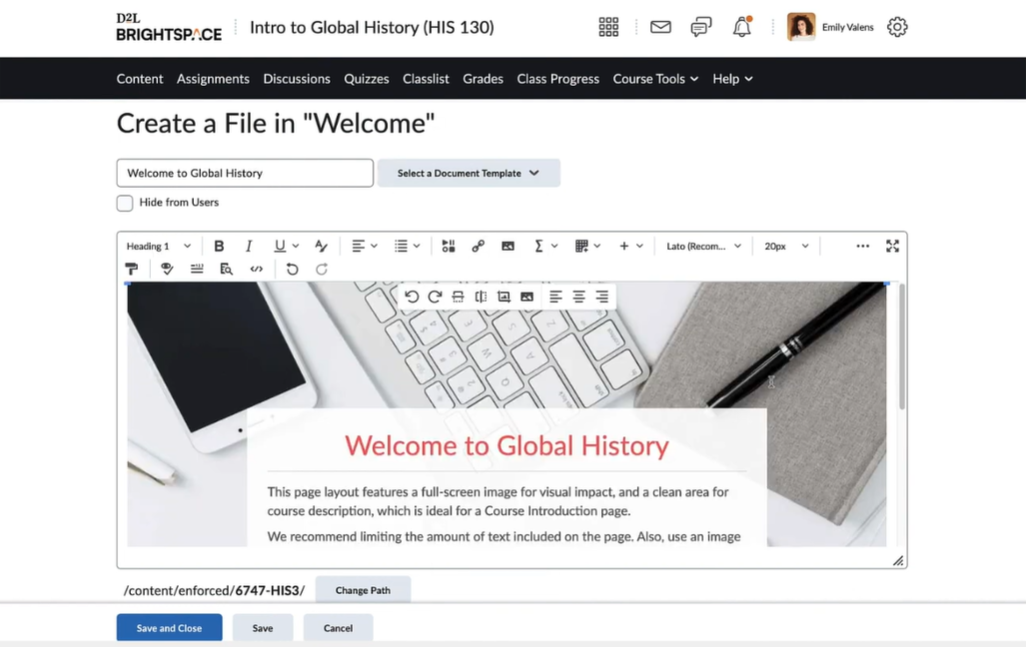Switch the editor to fullscreen mode
Image resolution: width=1026 pixels, height=647 pixels.
click(x=893, y=246)
